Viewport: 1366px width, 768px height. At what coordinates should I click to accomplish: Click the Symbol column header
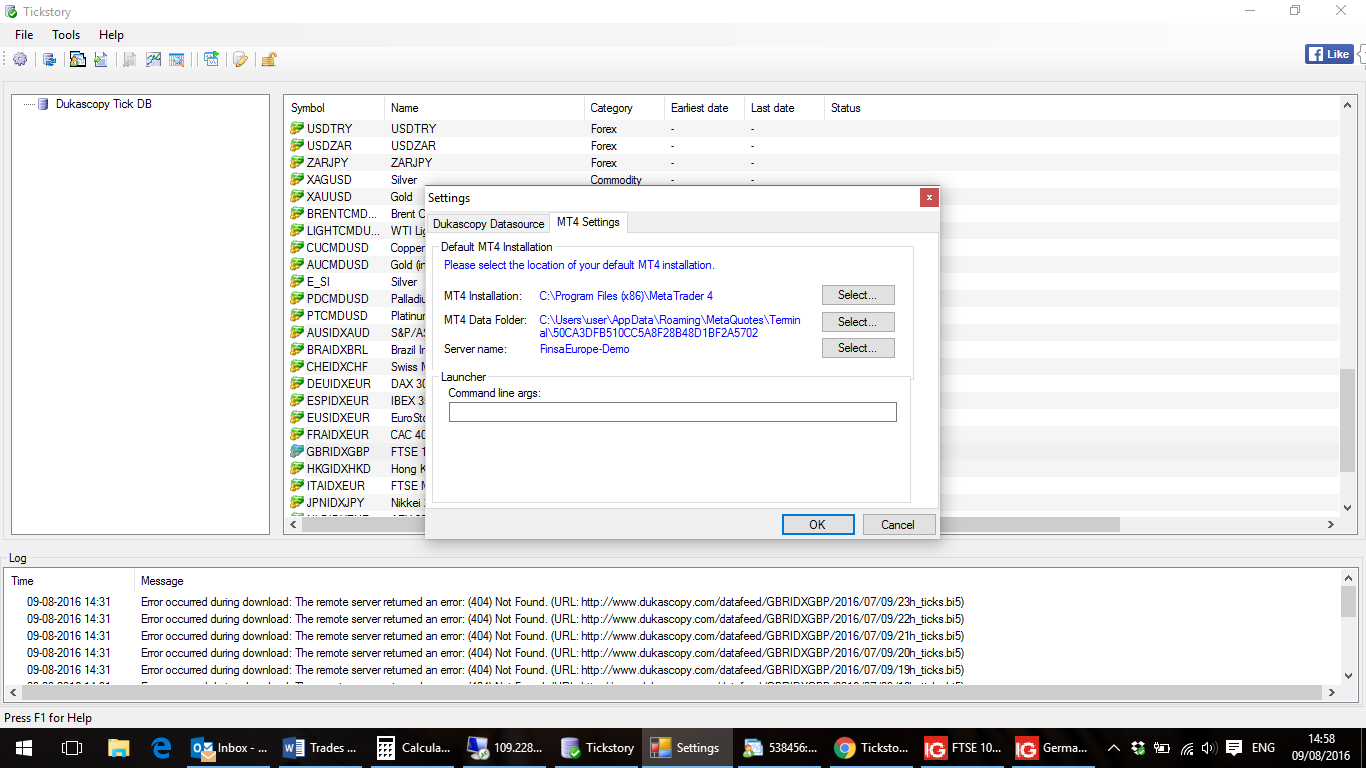click(x=335, y=108)
